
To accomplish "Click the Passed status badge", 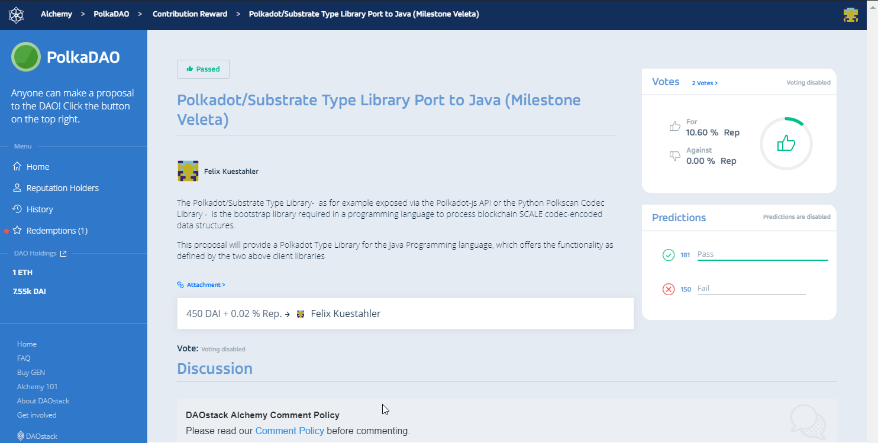I will pos(203,69).
